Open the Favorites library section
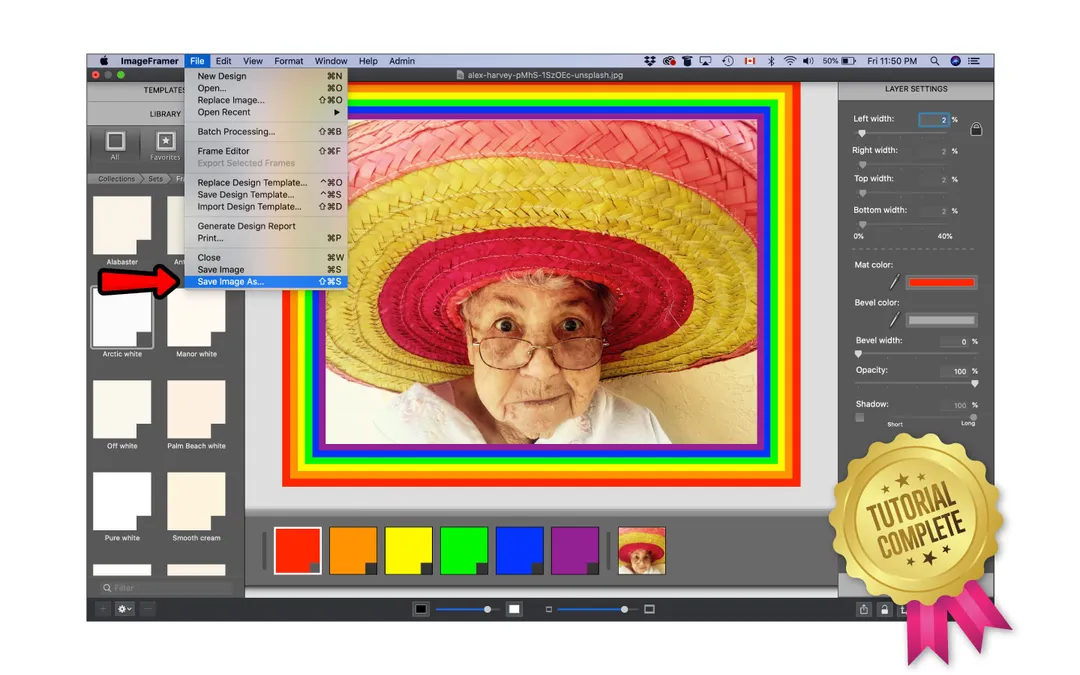Image resolution: width=1080 pixels, height=675 pixels. click(165, 145)
